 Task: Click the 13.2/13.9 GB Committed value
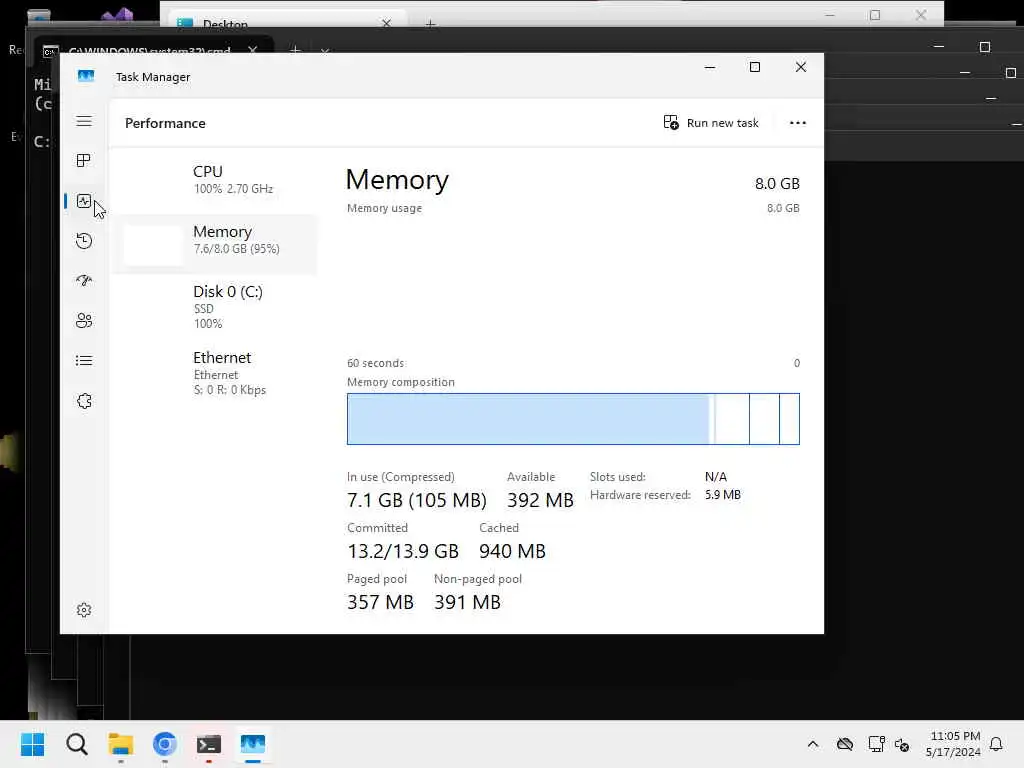coord(403,551)
